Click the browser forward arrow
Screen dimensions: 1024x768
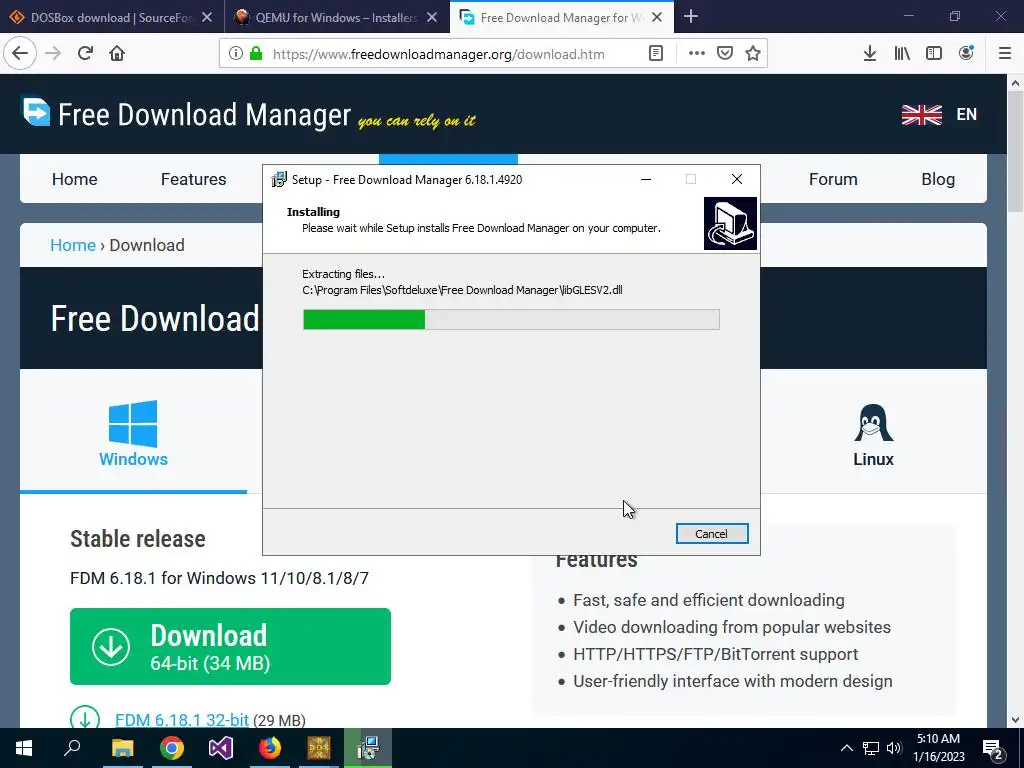(53, 54)
